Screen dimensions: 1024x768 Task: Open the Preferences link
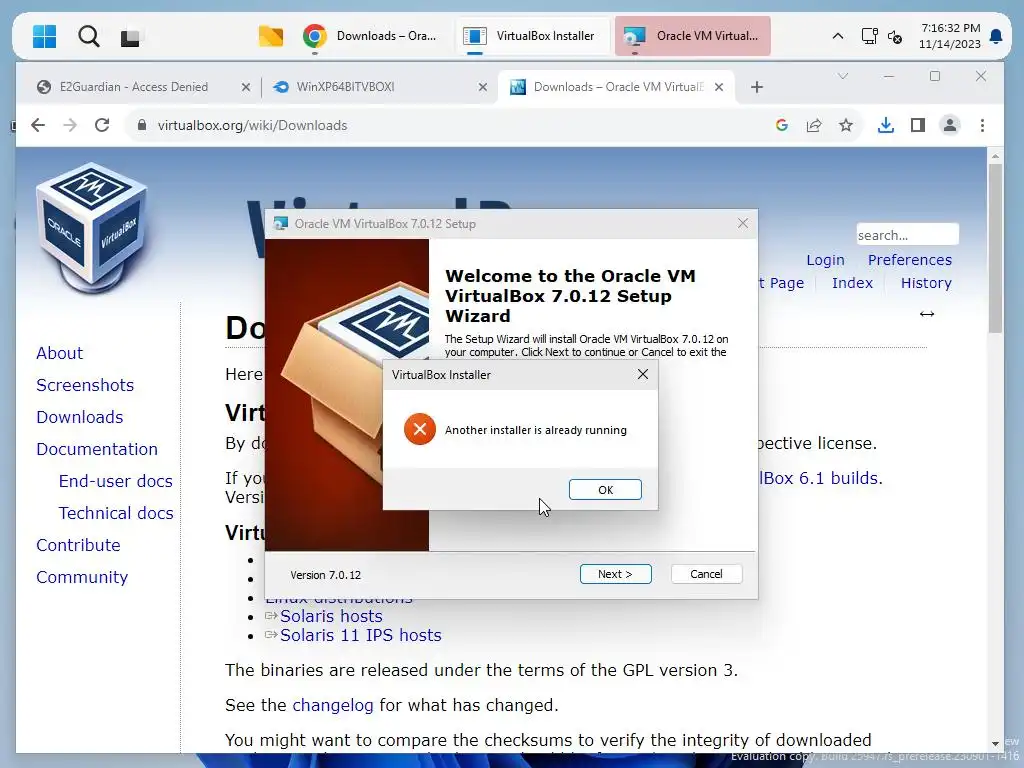coord(909,260)
